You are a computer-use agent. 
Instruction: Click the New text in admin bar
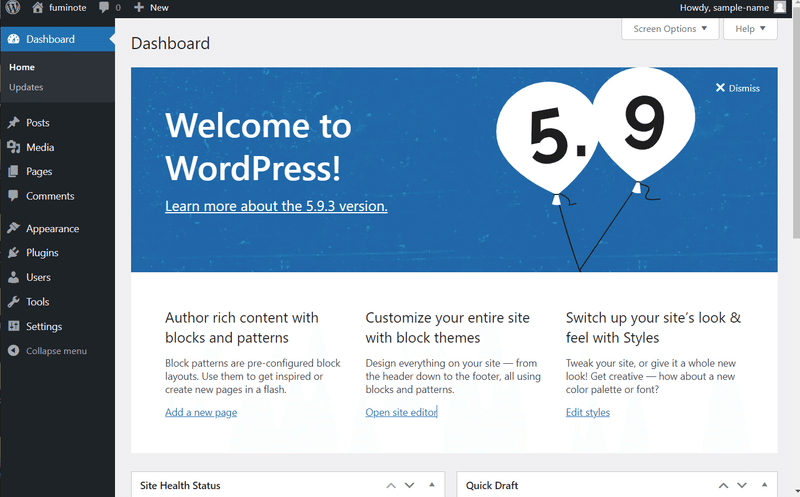(x=159, y=8)
